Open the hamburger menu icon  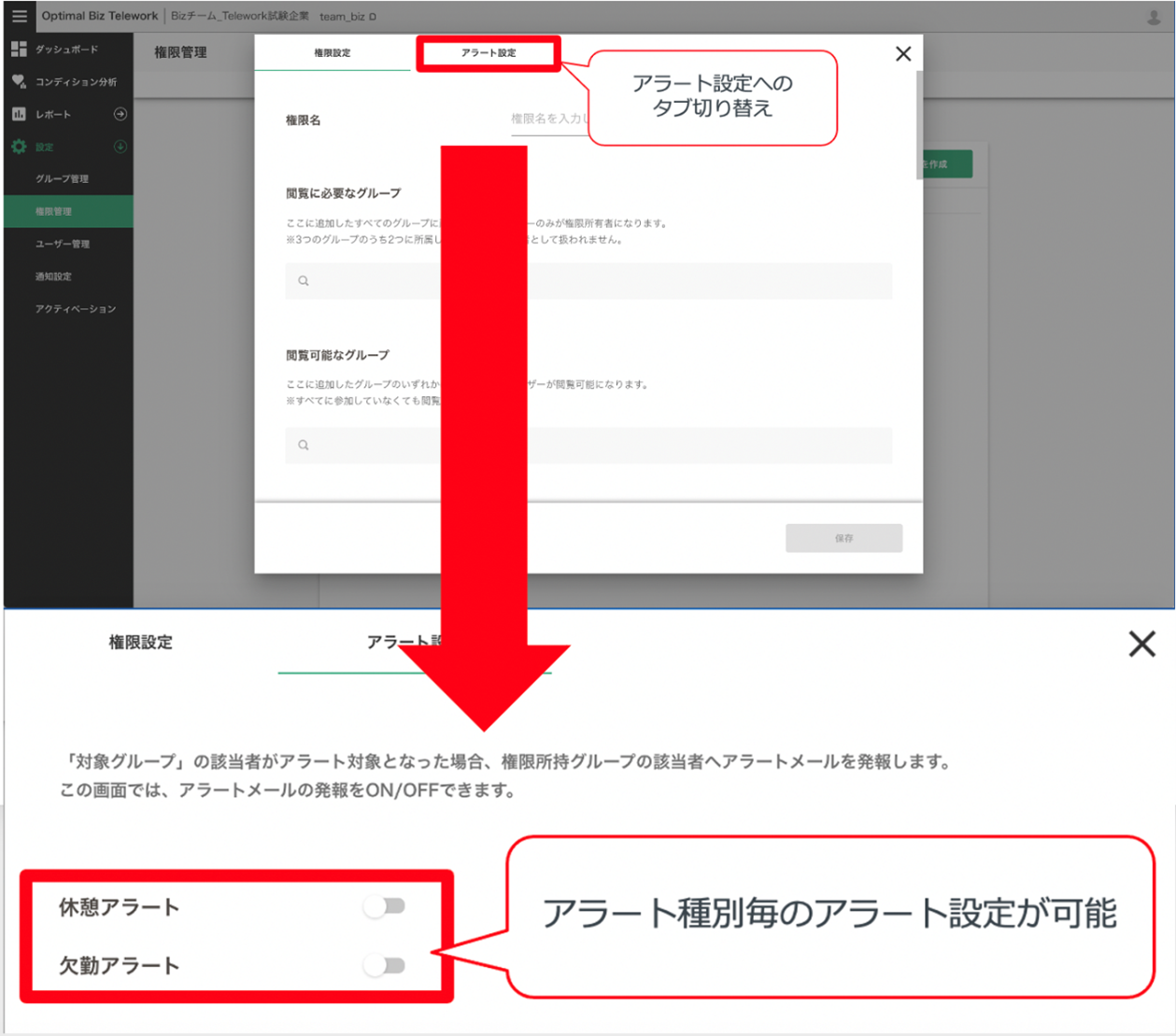[20, 16]
